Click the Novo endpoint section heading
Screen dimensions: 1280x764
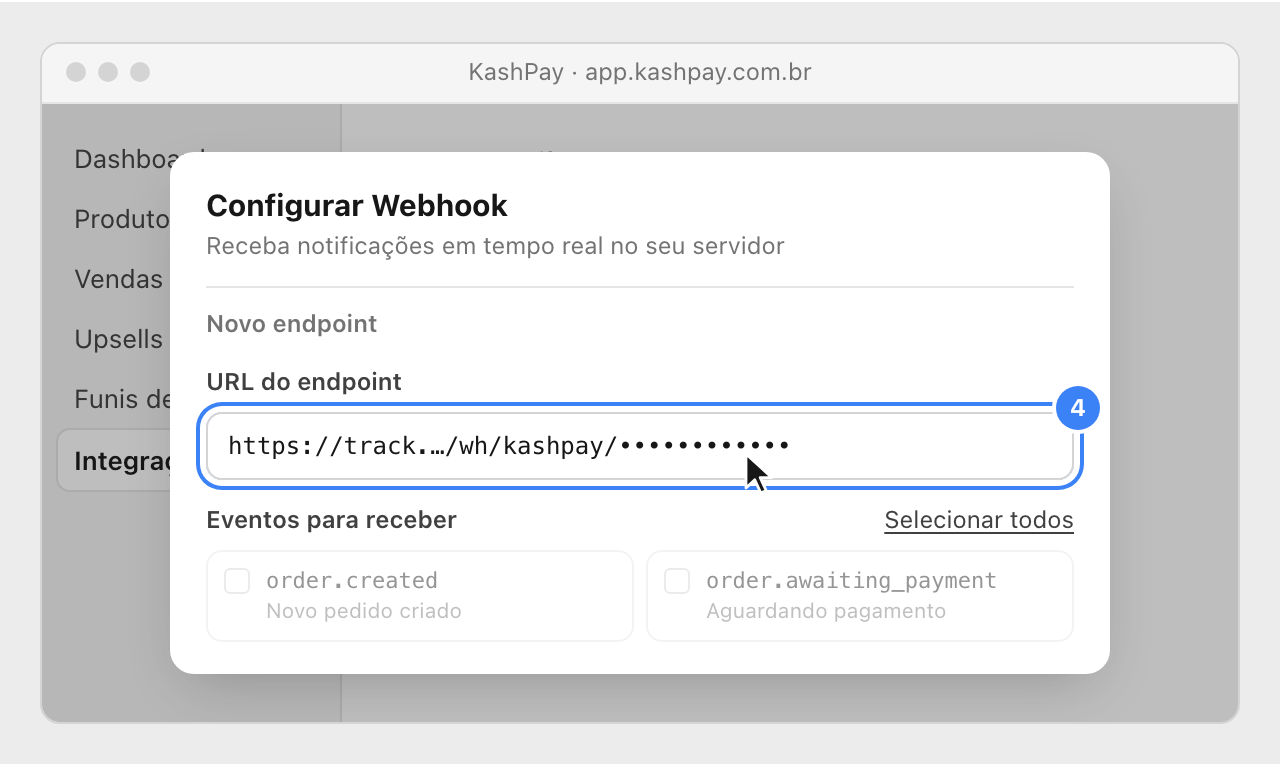[x=292, y=324]
